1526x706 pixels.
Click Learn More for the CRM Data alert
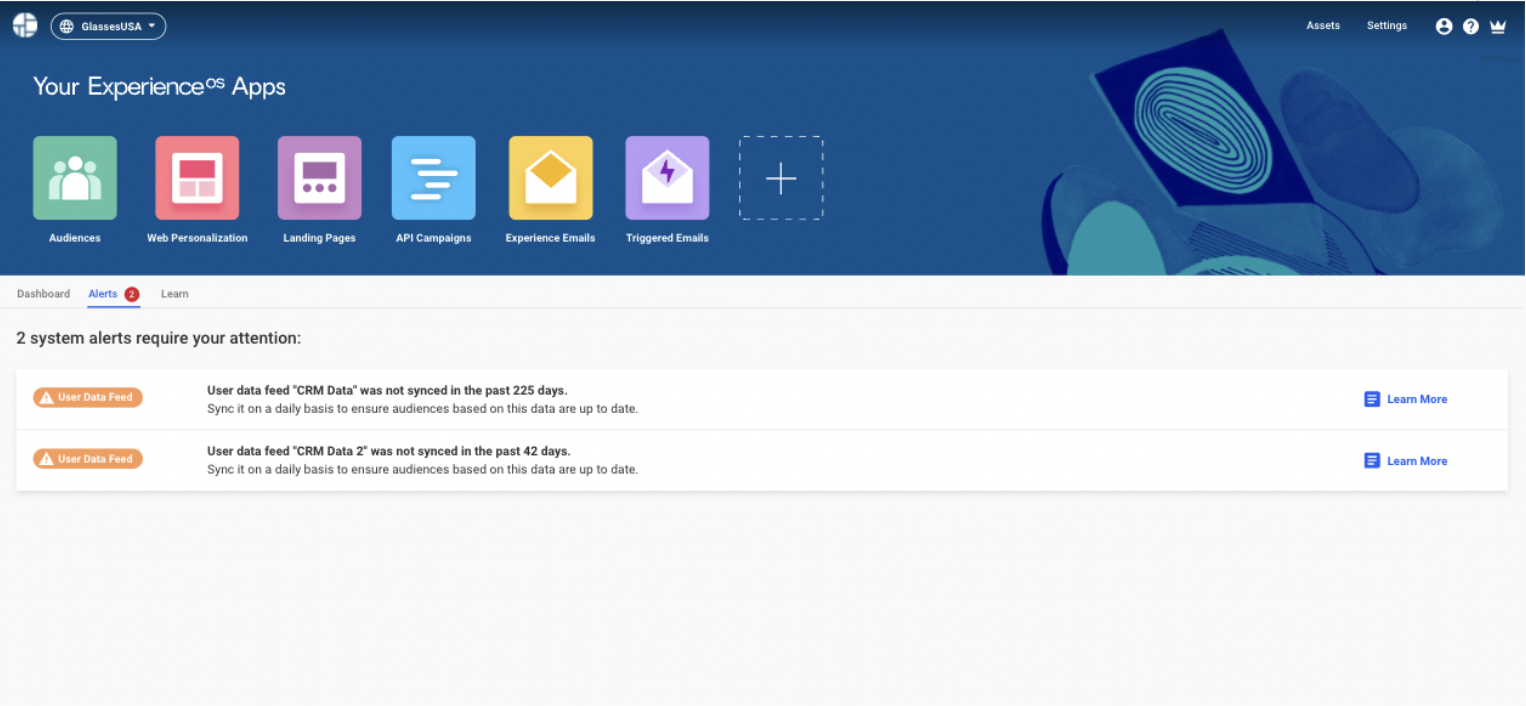click(x=1416, y=399)
